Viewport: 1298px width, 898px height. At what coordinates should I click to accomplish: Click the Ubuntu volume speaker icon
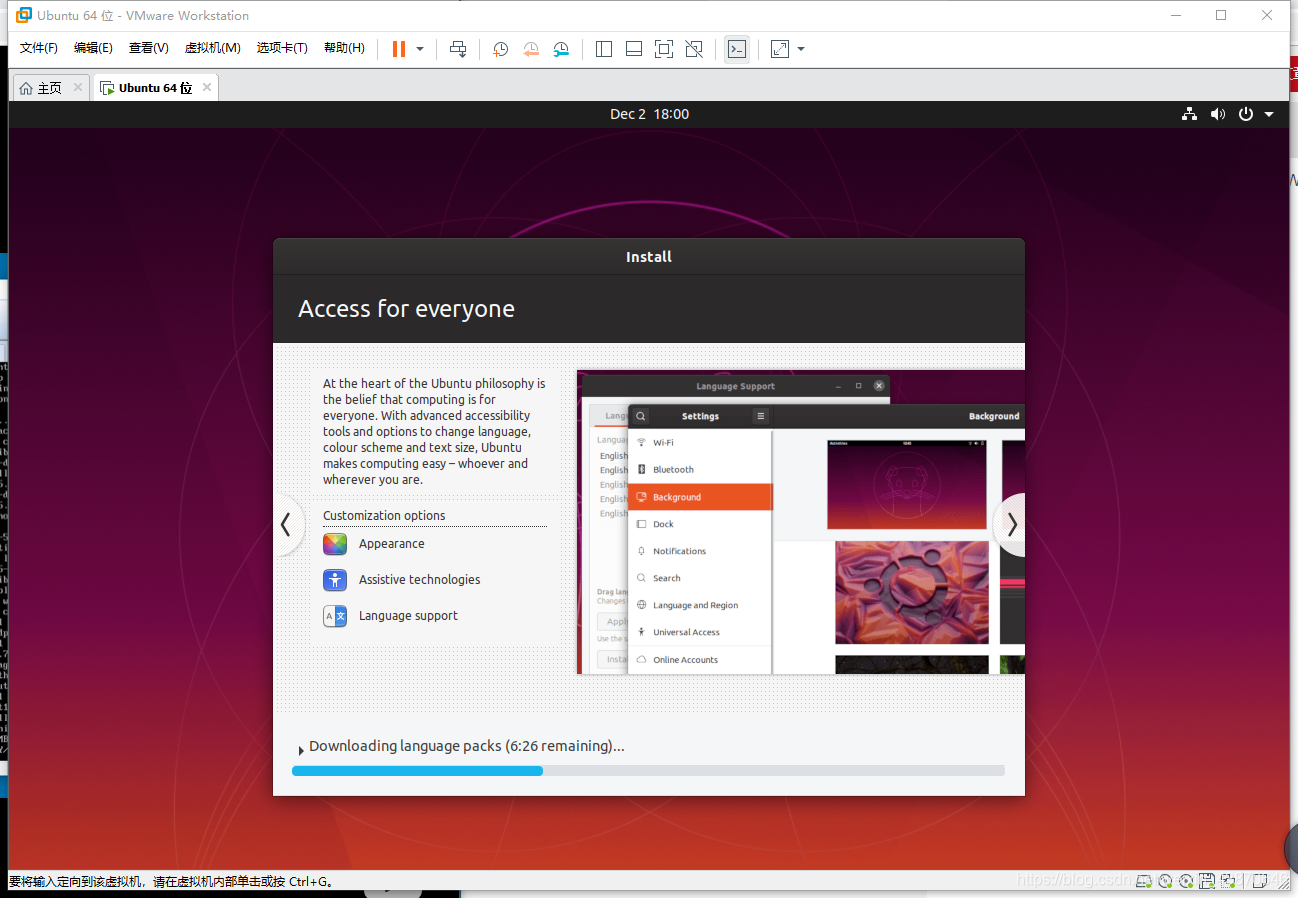1217,114
